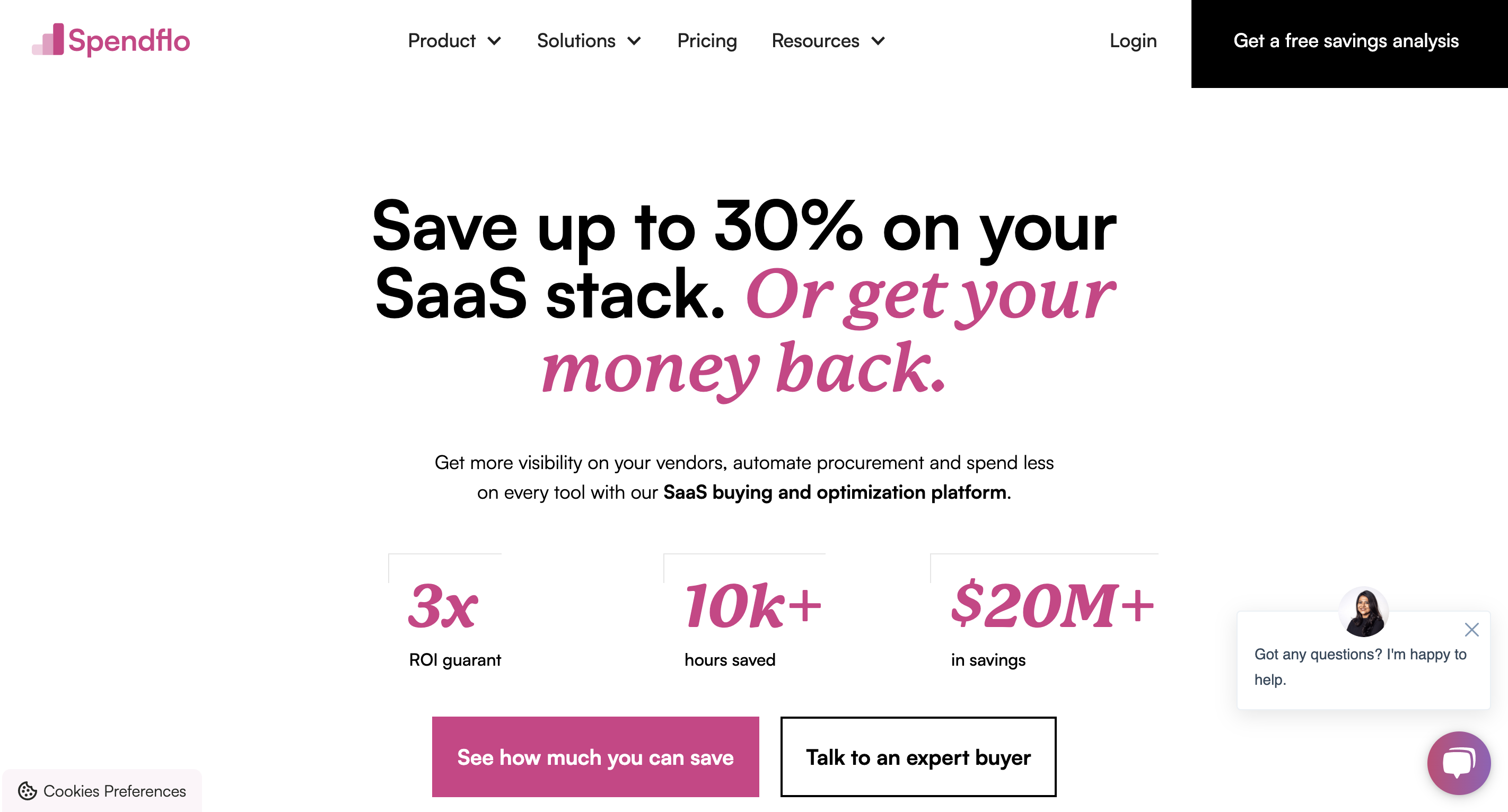Open the live chat bubble icon
This screenshot has width=1508, height=812.
pos(1458,763)
